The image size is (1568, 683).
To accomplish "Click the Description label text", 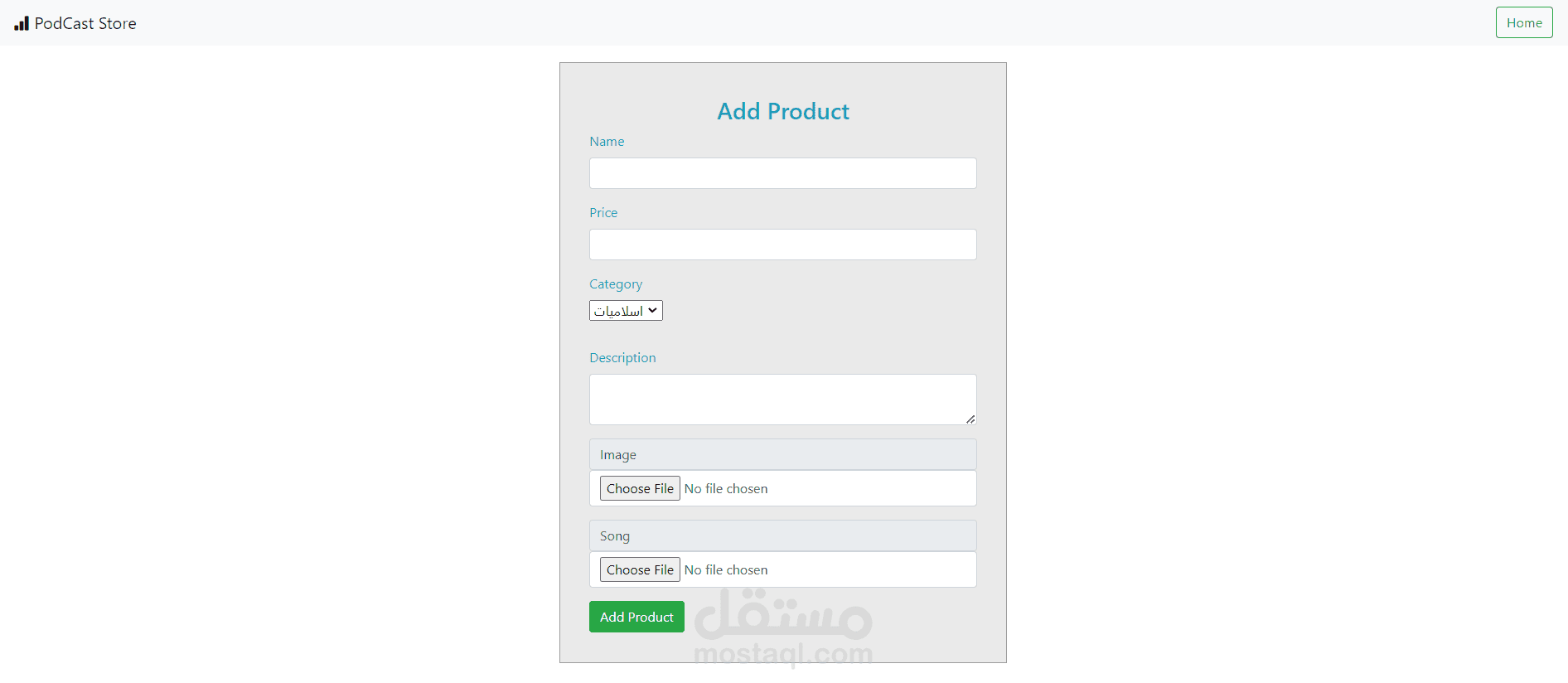I will pos(622,358).
